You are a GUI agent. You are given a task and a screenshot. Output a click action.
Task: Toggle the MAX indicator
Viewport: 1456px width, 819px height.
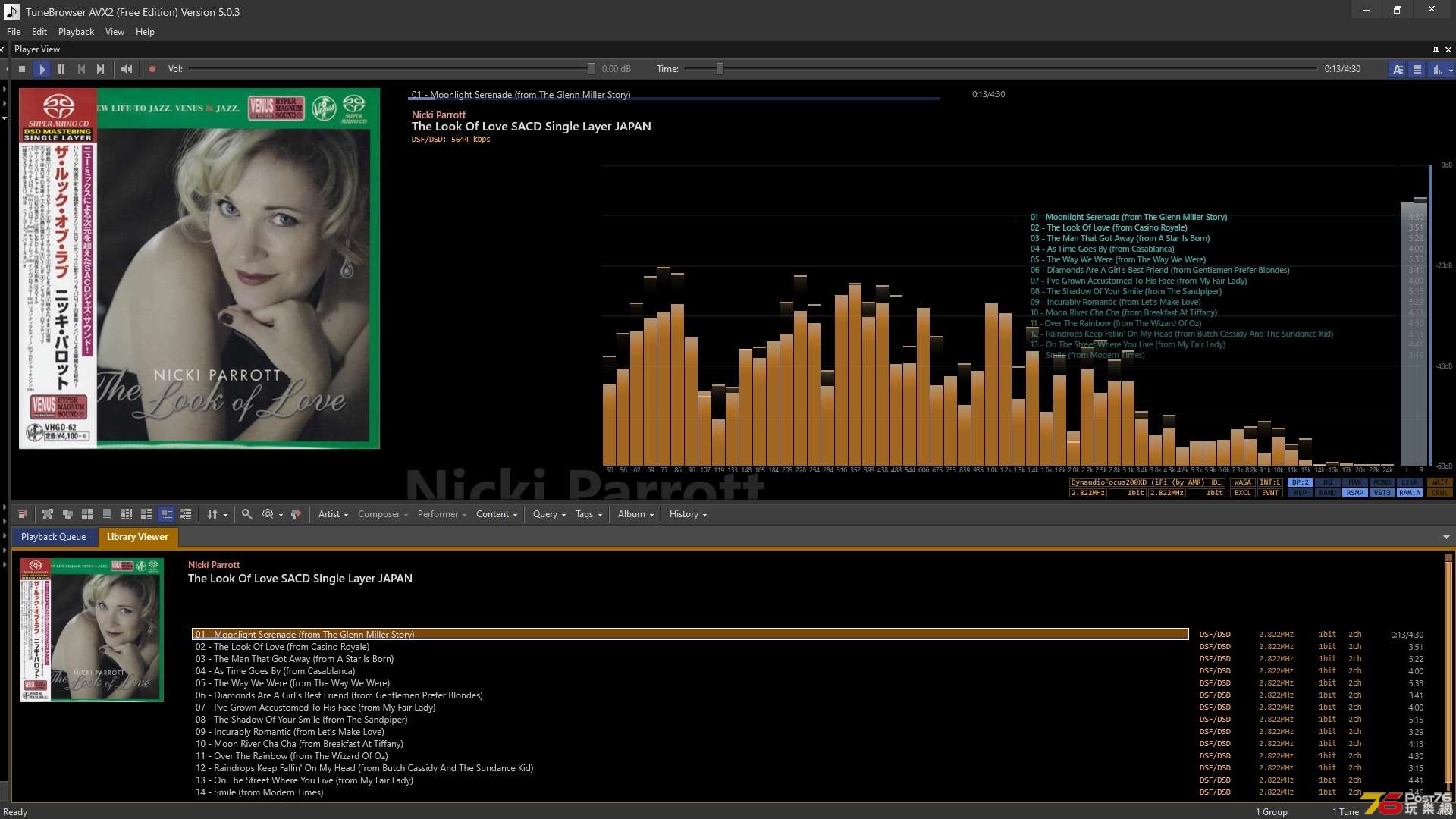pos(1355,482)
